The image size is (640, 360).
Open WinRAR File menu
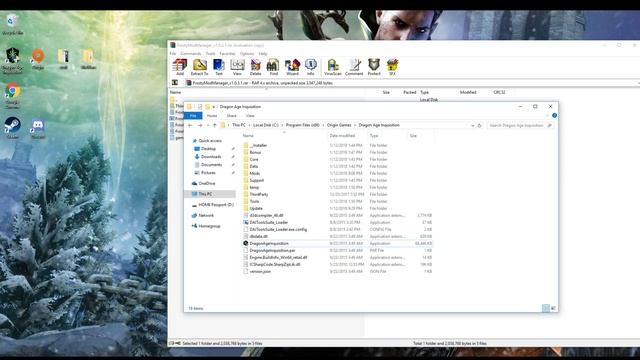tap(173, 54)
